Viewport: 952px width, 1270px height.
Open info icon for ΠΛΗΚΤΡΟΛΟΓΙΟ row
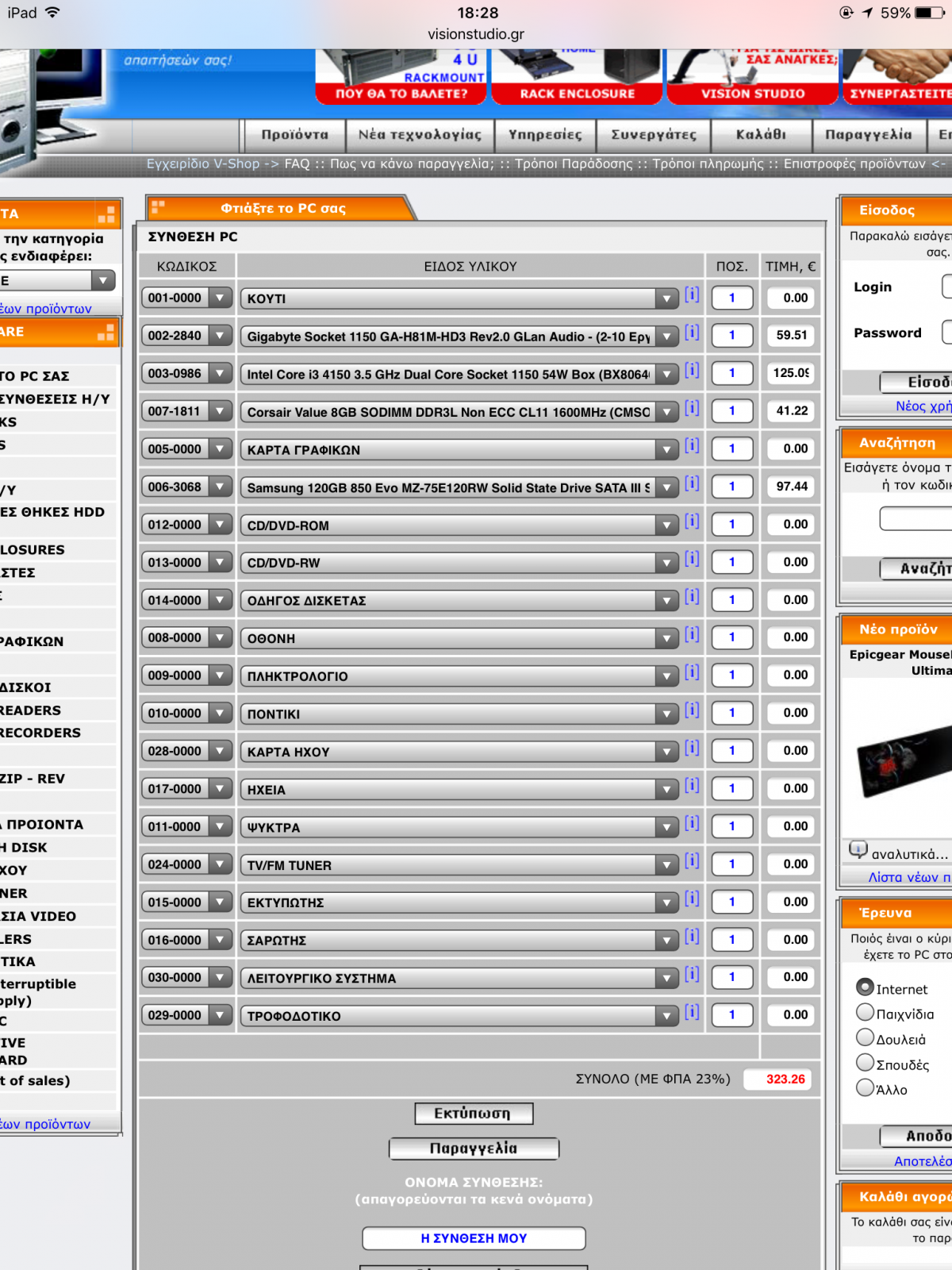[x=692, y=672]
